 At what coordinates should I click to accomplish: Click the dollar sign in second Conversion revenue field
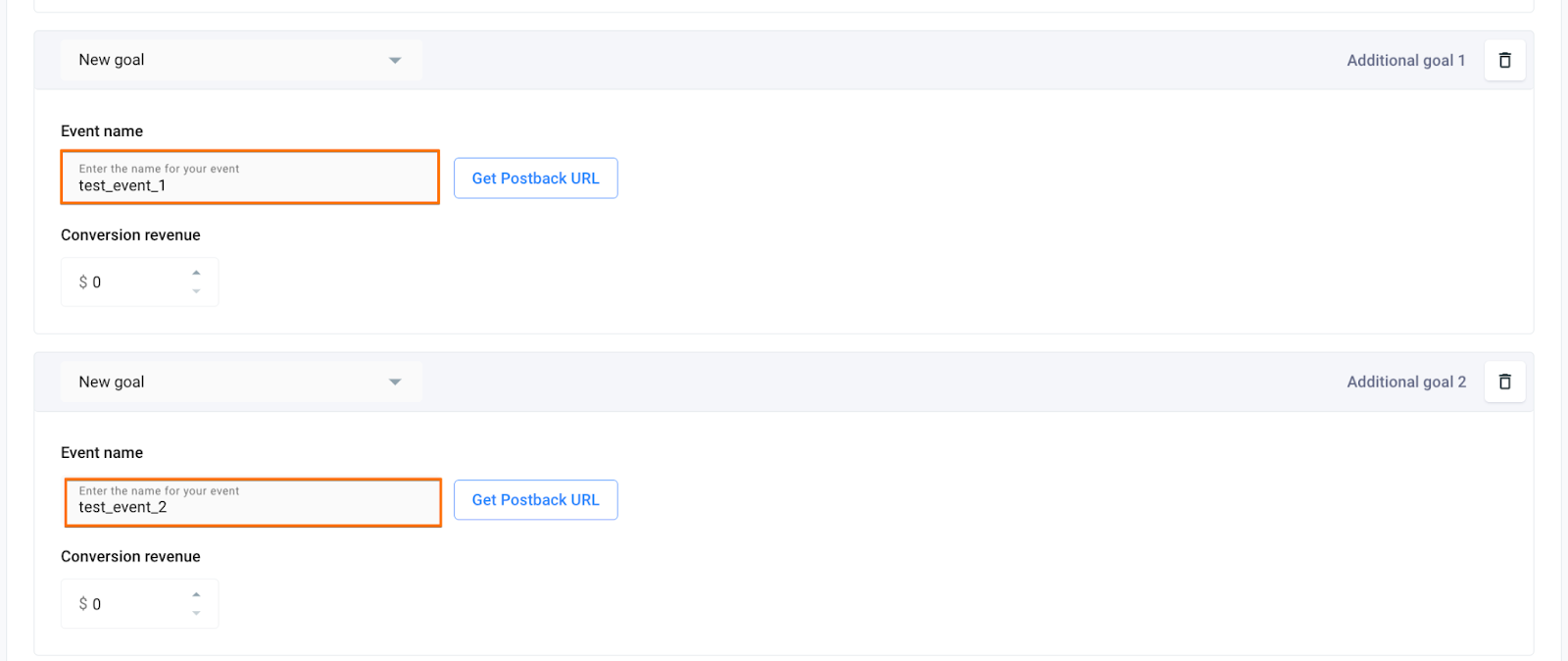(x=83, y=604)
